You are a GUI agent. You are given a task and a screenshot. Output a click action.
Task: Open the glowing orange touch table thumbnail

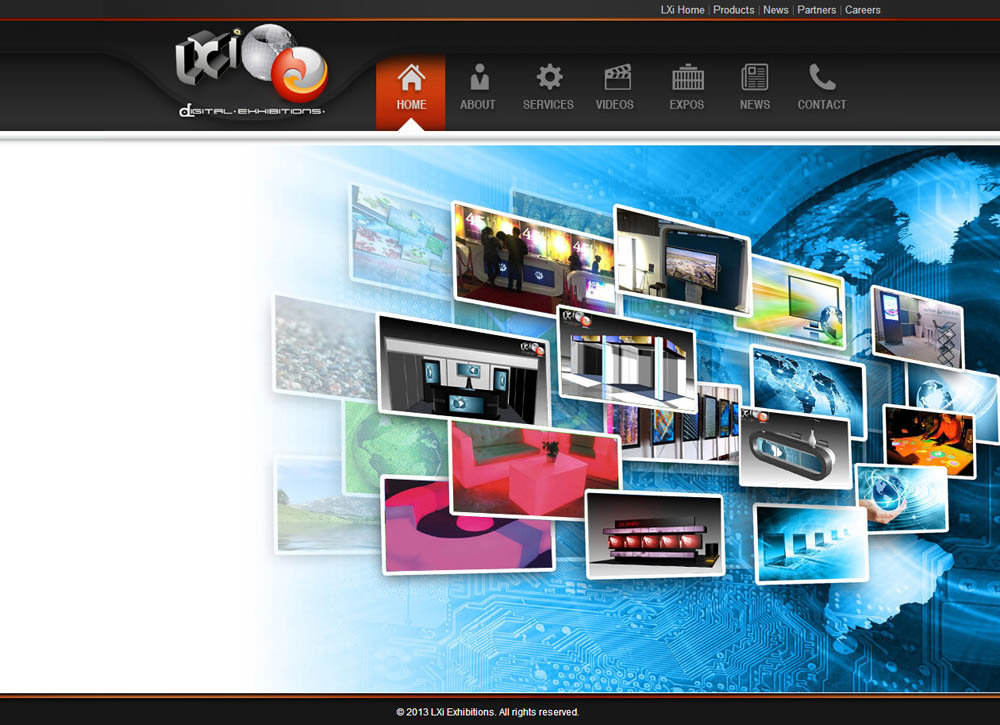[928, 438]
